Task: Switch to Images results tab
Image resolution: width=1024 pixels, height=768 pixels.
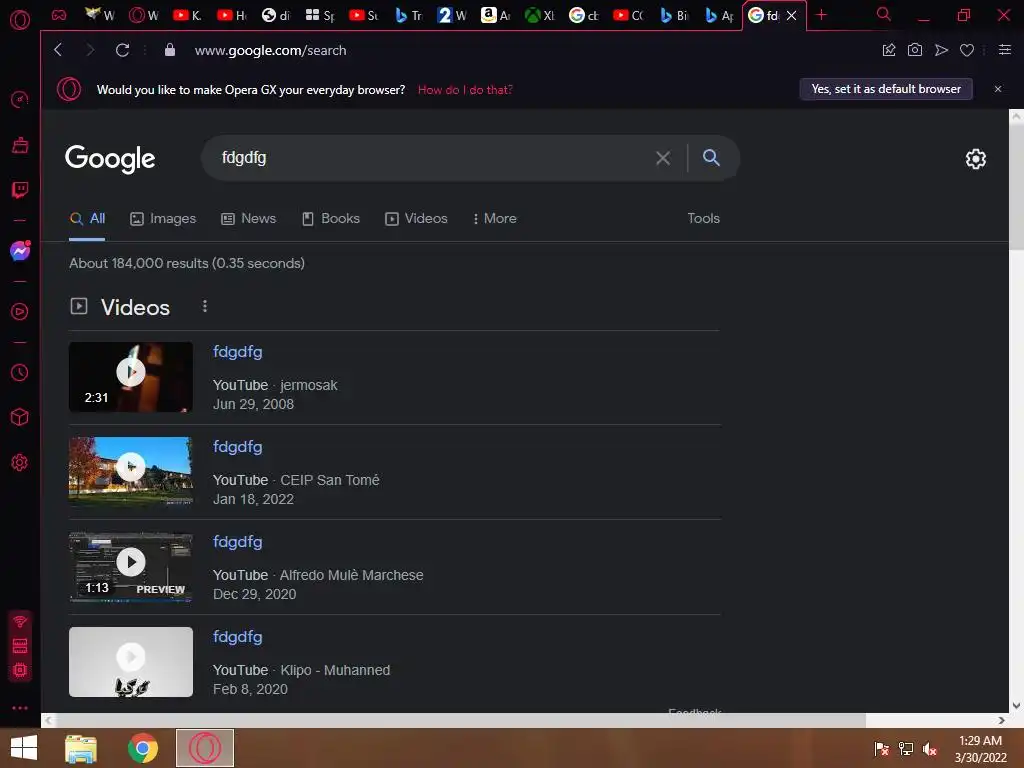Action: point(163,219)
